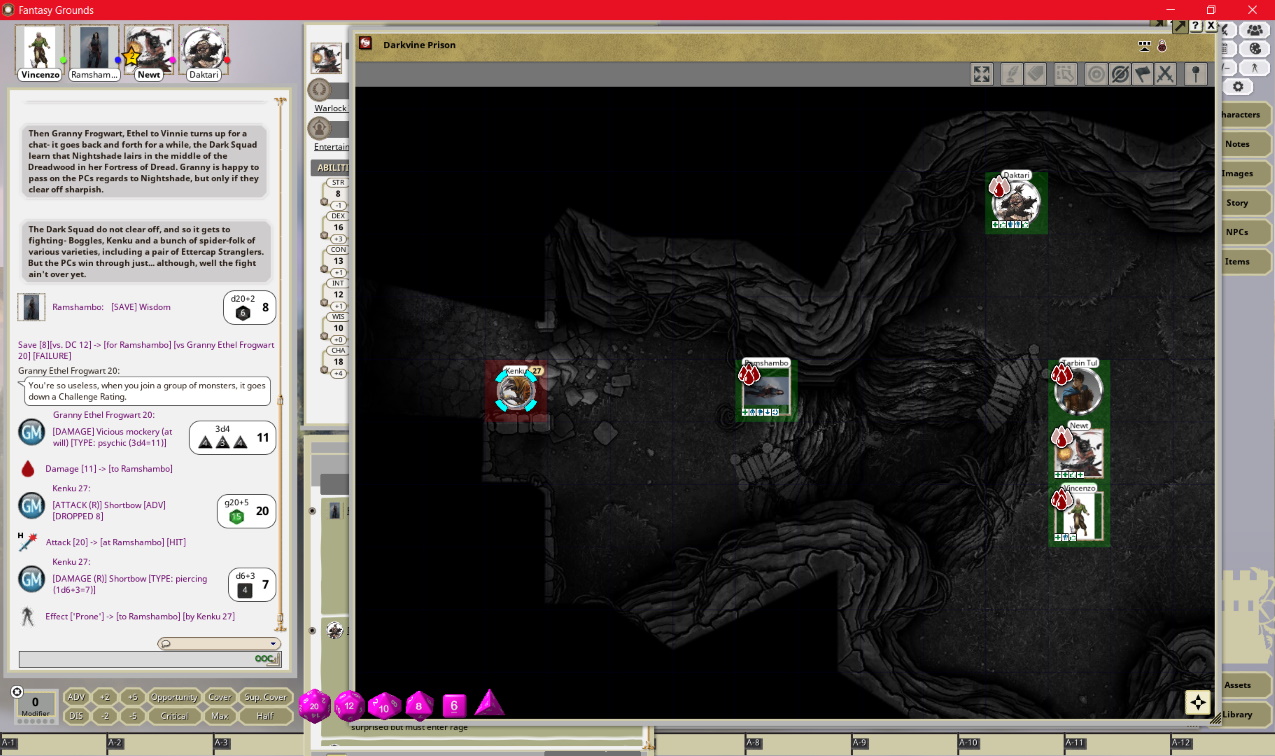Select the Kenku 27 token on map

tap(516, 391)
